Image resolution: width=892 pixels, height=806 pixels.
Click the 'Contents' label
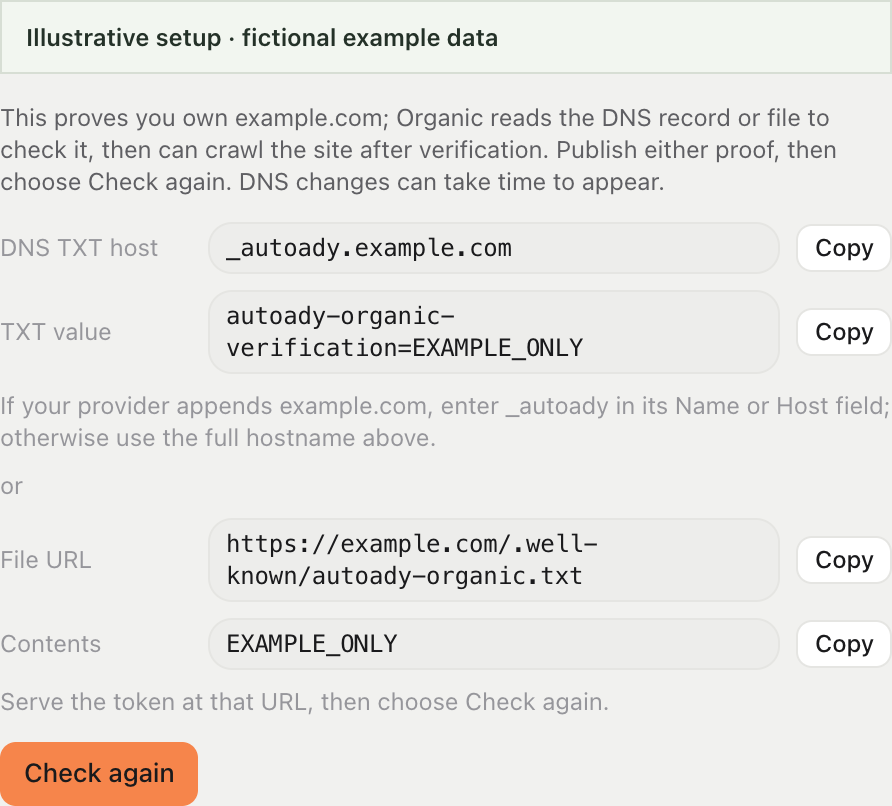click(x=51, y=644)
